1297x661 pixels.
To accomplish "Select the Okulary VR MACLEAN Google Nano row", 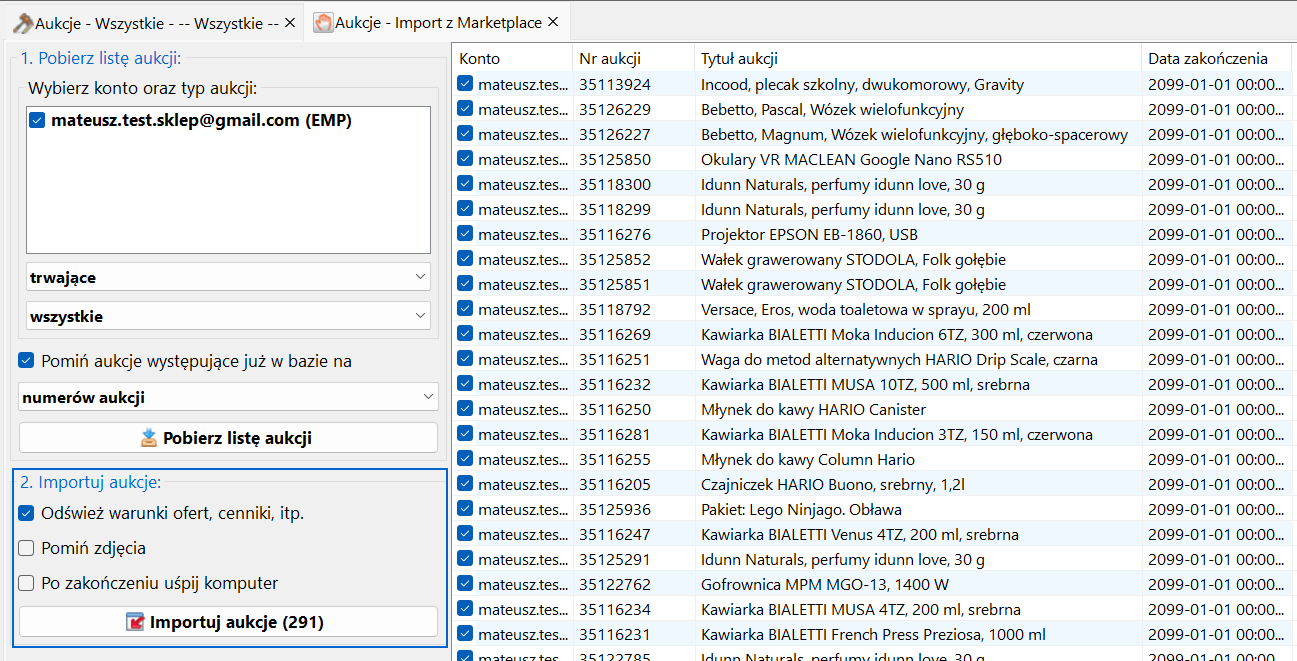I will coord(850,159).
